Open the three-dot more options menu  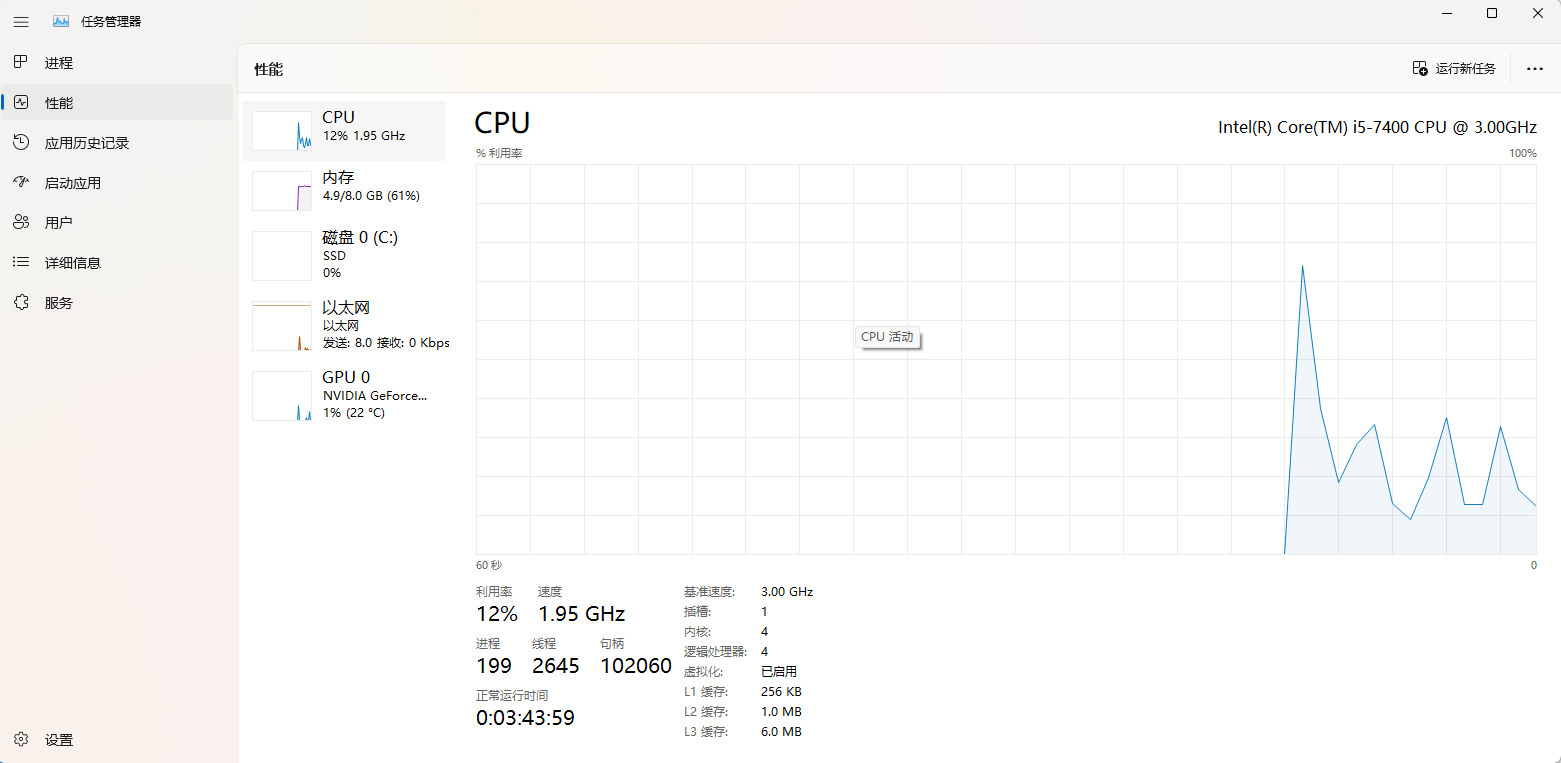click(x=1535, y=69)
